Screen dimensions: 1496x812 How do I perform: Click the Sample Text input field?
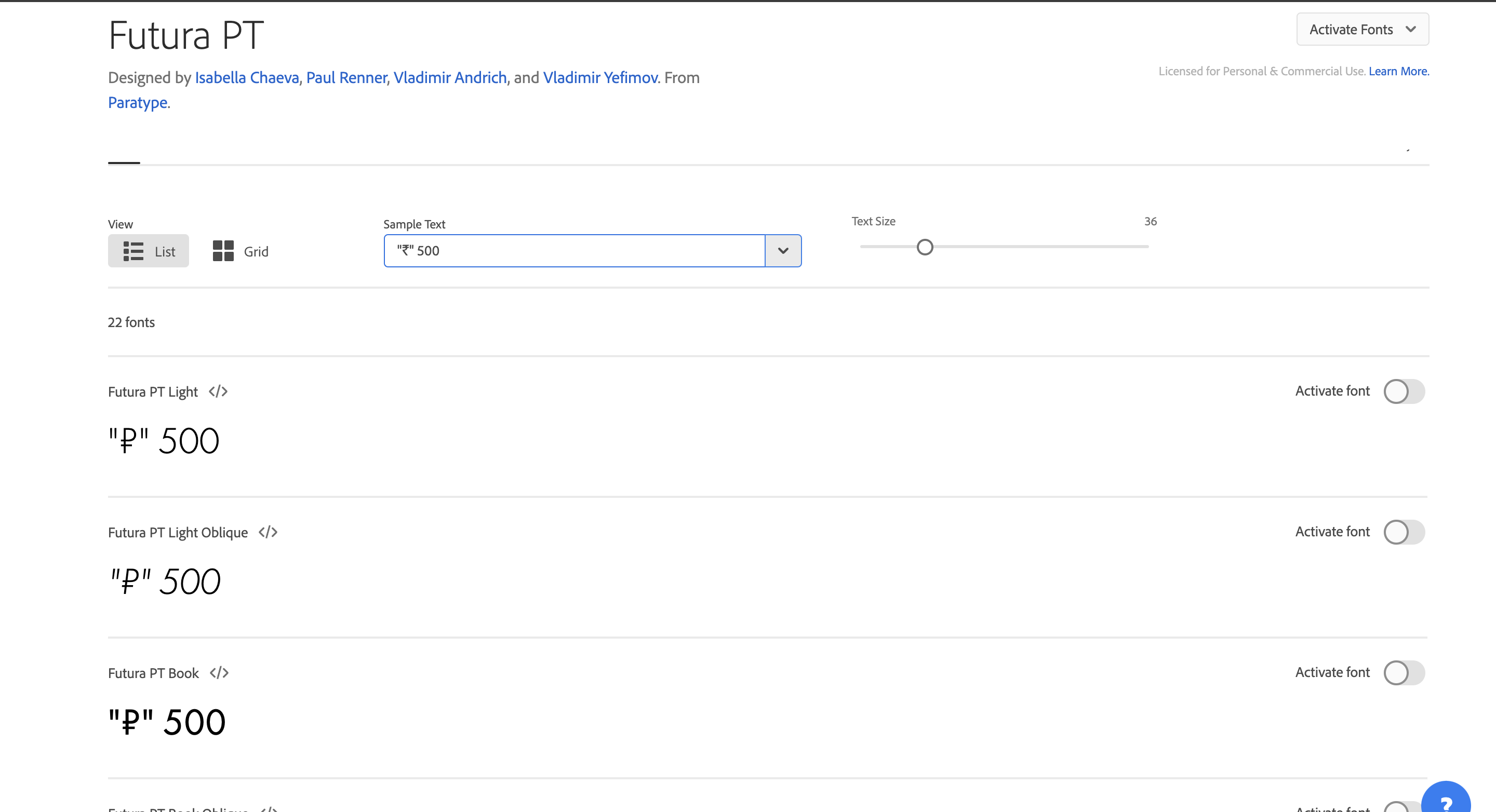click(574, 251)
